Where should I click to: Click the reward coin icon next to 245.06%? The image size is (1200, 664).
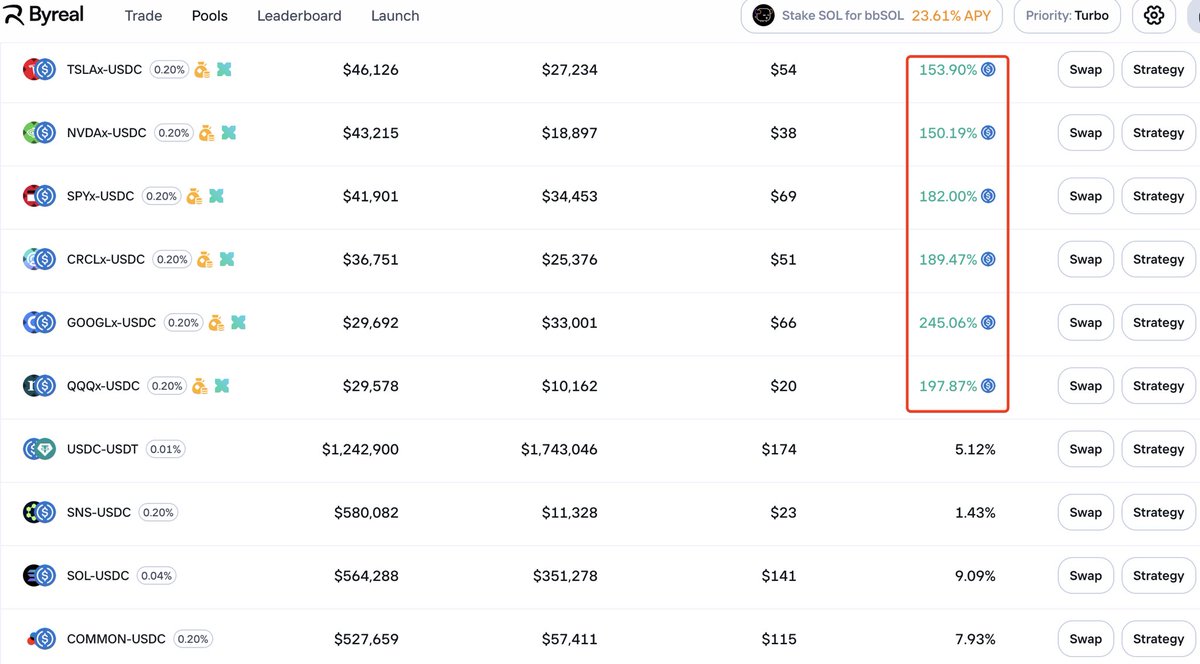tap(988, 323)
